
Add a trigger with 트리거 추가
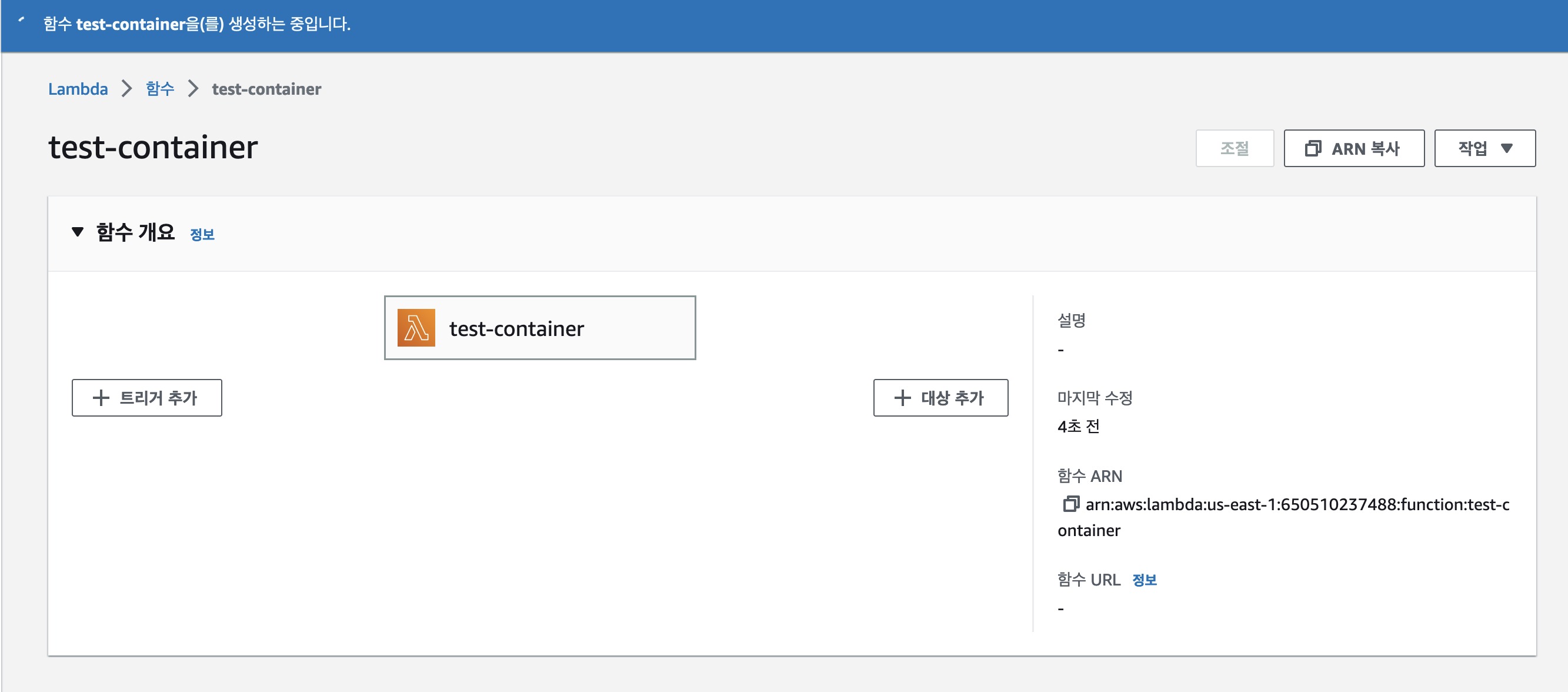(x=146, y=398)
